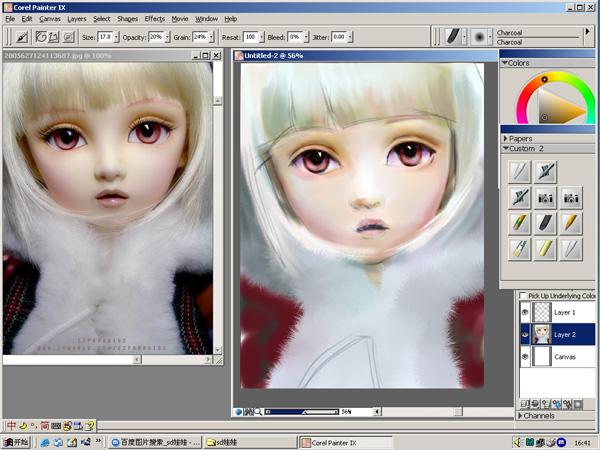
Task: Expand the Channels palette
Action: point(520,416)
